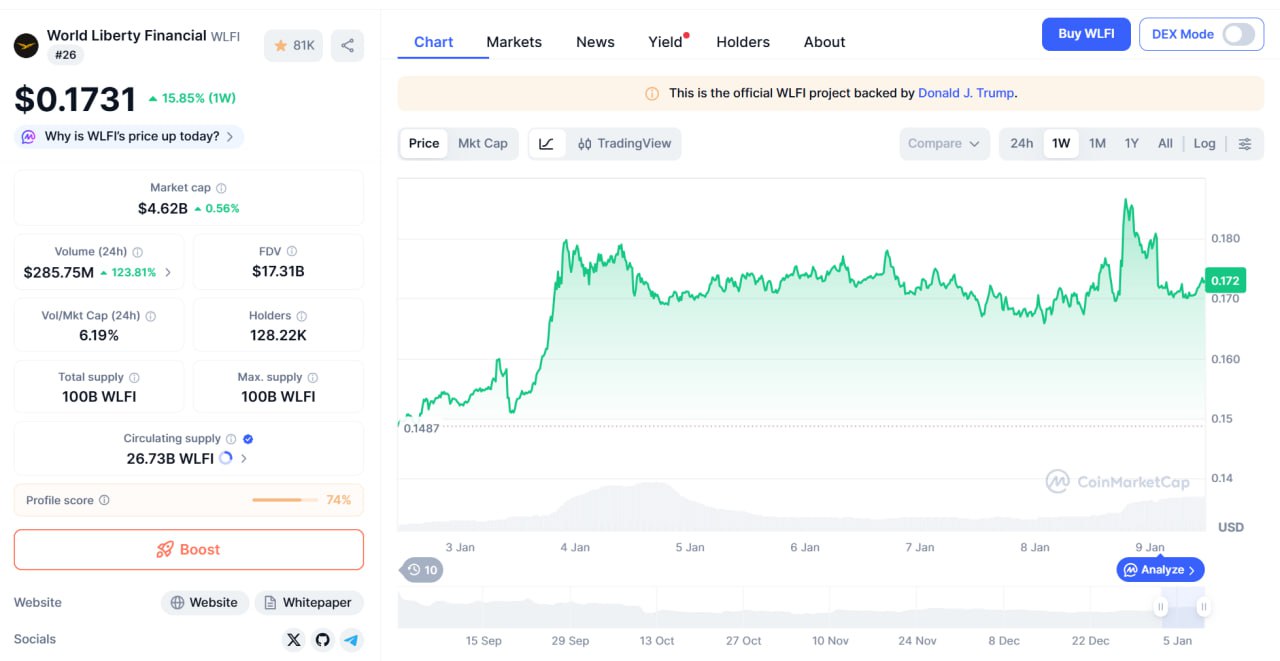This screenshot has width=1280, height=661.
Task: Open the Telegram social link
Action: [350, 639]
